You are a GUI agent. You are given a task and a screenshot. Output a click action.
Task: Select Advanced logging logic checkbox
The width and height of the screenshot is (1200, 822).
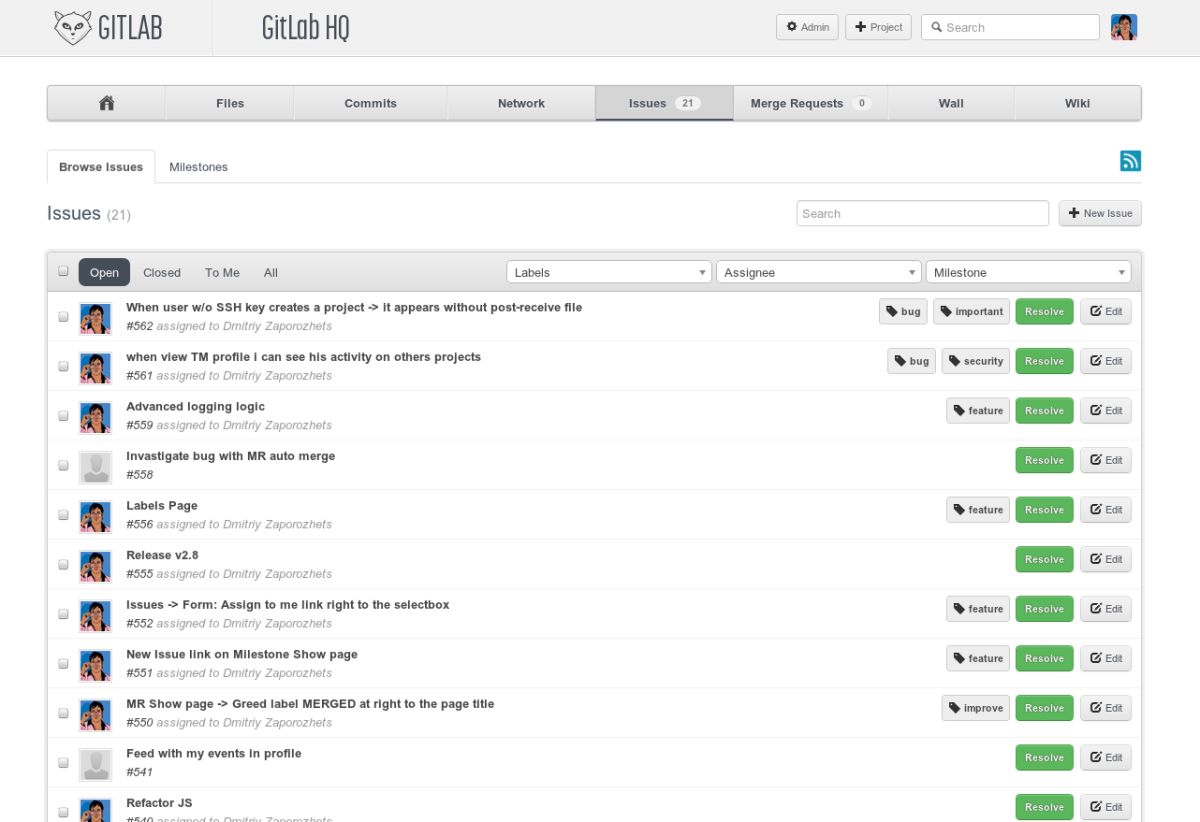tap(64, 416)
